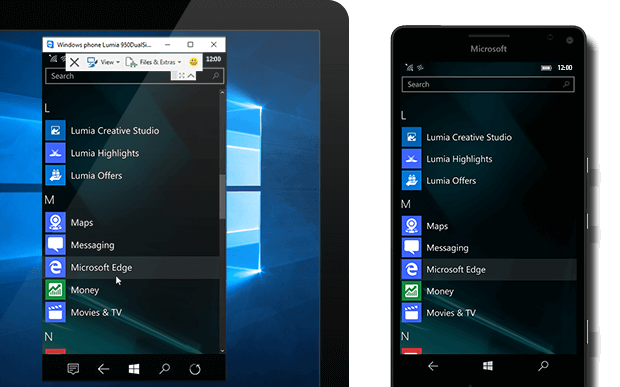Close remote session with toolbar X icon
Screen dimensions: 620x387
tap(74, 62)
